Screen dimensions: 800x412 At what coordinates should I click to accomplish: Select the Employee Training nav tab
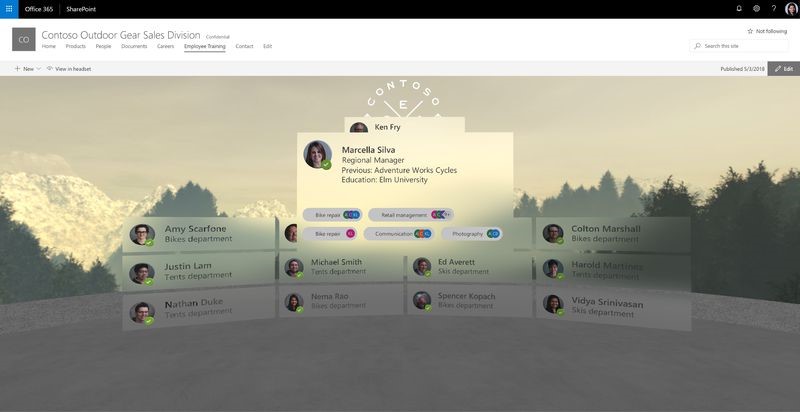[x=205, y=46]
